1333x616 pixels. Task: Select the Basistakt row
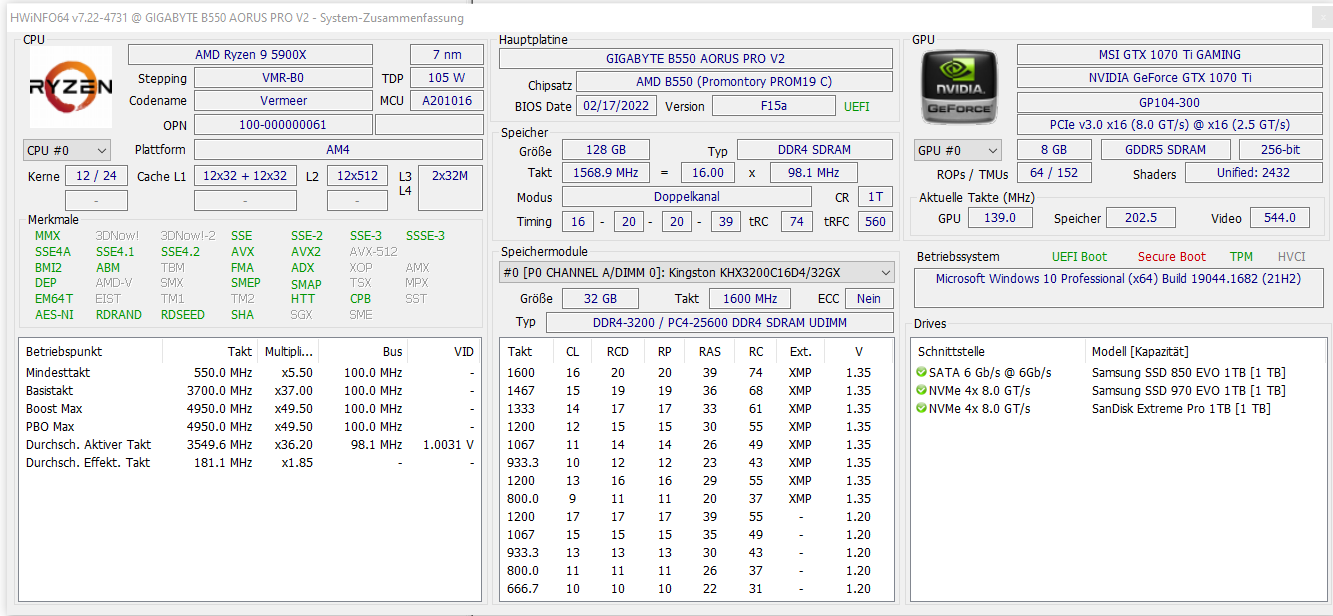(250, 391)
